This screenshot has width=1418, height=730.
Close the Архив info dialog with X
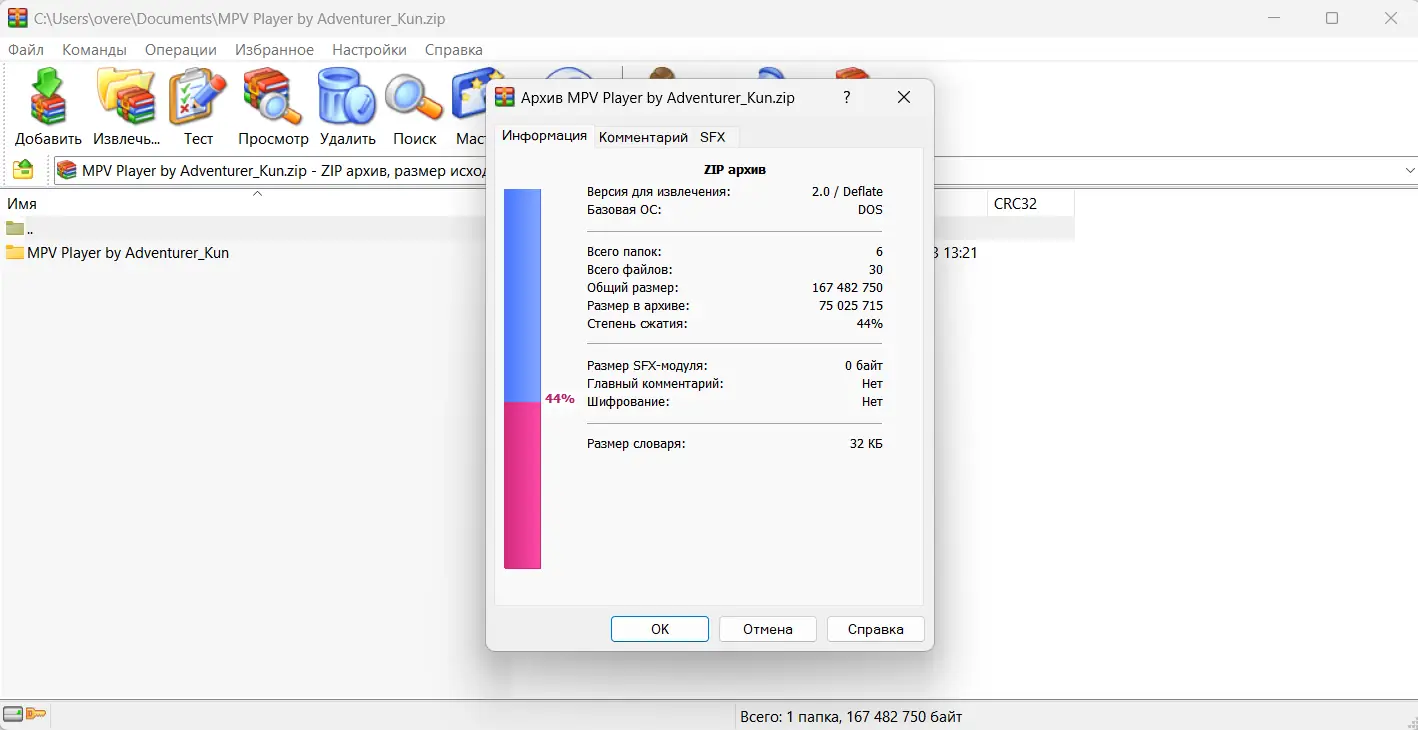click(x=904, y=97)
